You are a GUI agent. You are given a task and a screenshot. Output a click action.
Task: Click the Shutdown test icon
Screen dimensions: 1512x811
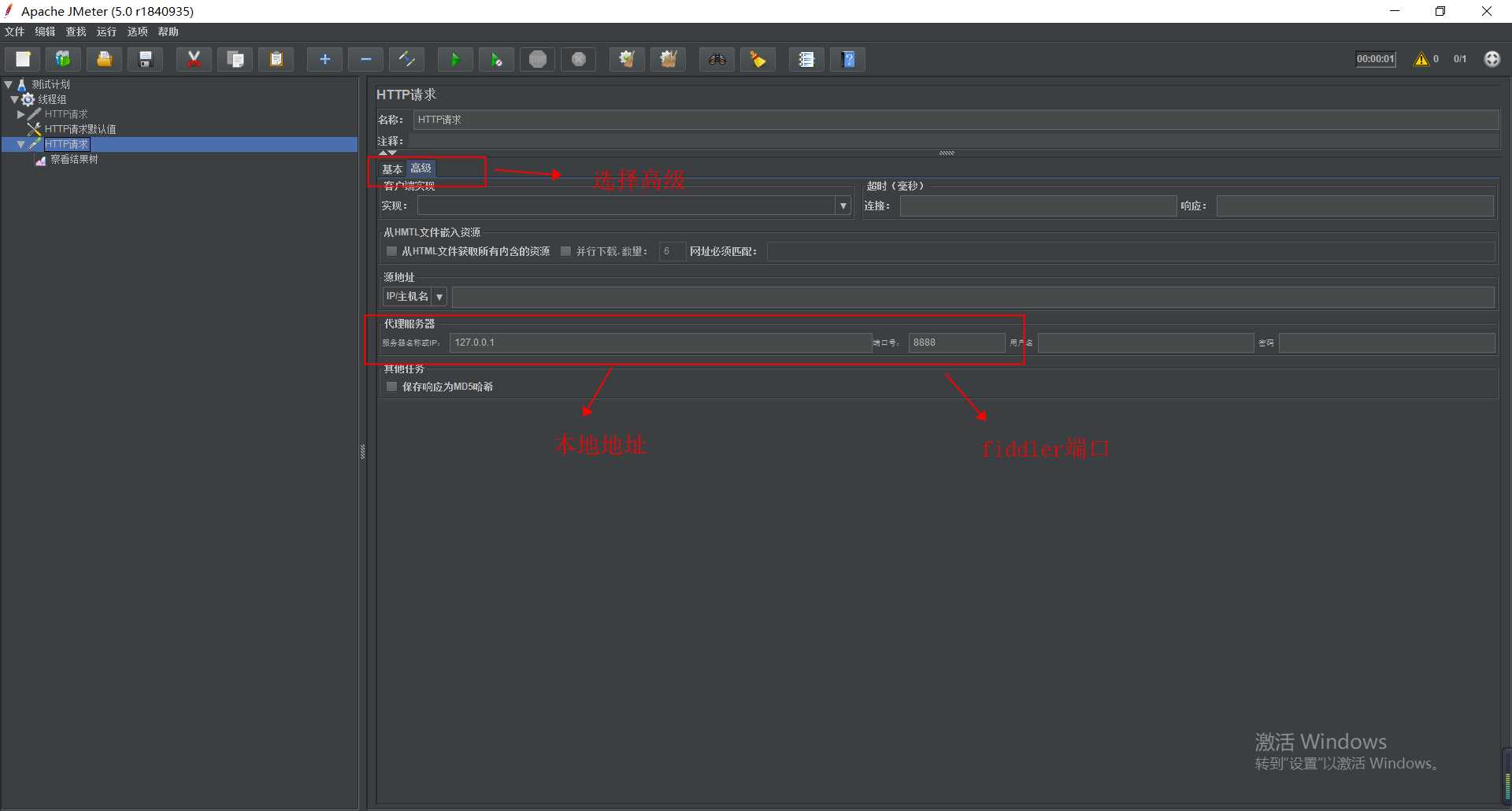(x=579, y=59)
